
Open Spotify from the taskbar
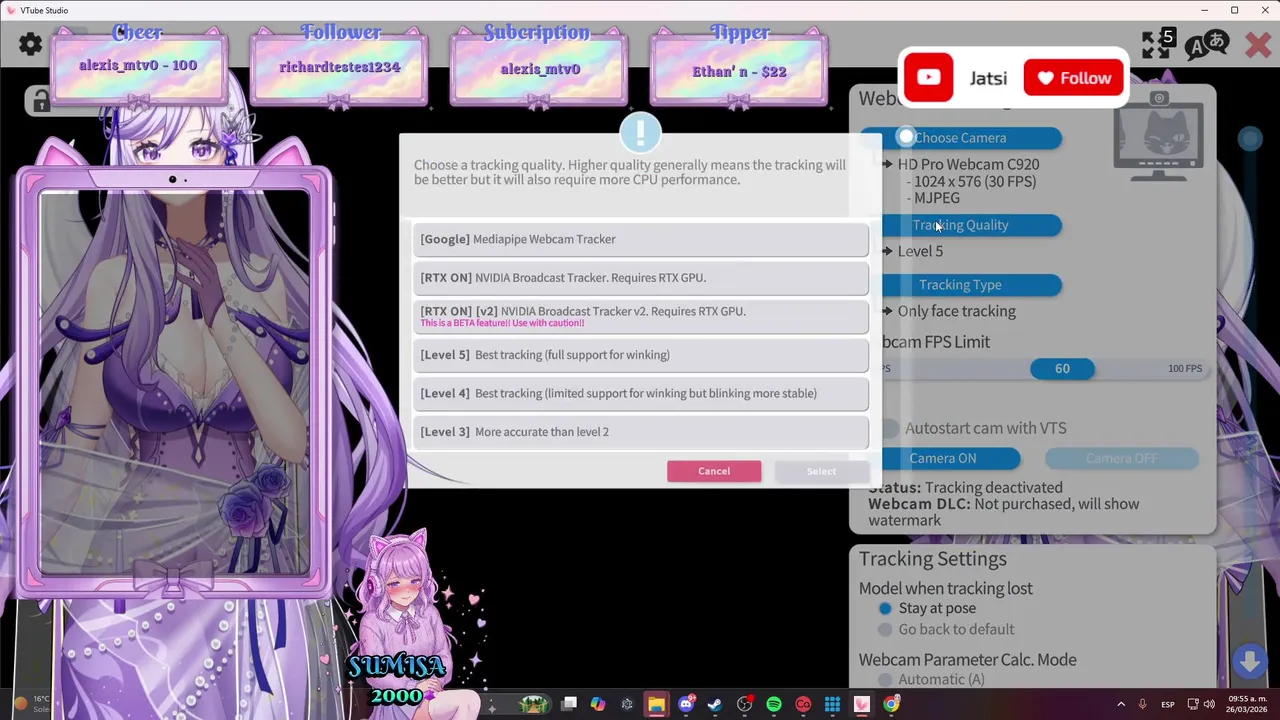point(774,704)
